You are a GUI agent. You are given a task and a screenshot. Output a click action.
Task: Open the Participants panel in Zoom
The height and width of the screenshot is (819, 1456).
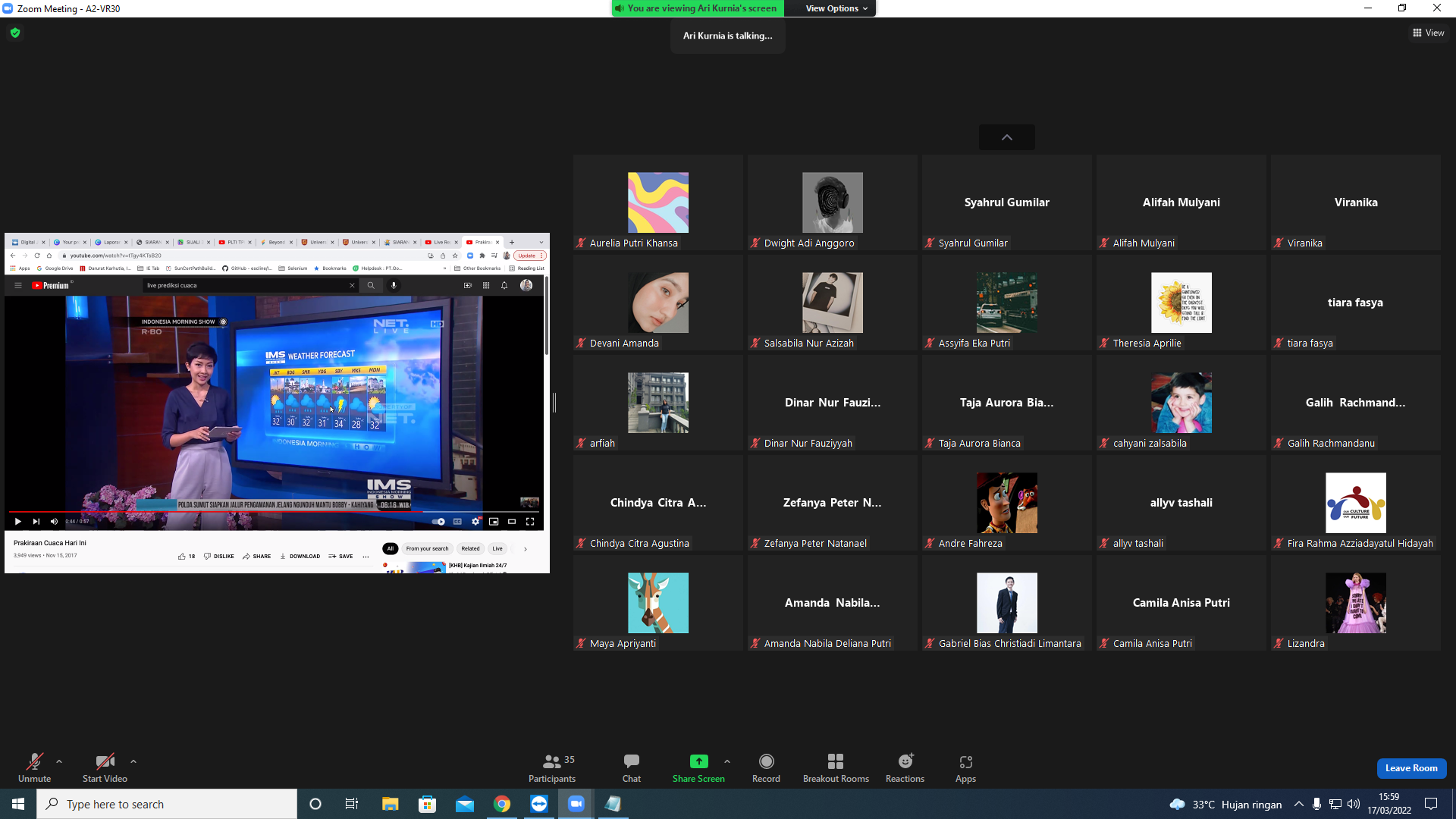click(552, 767)
